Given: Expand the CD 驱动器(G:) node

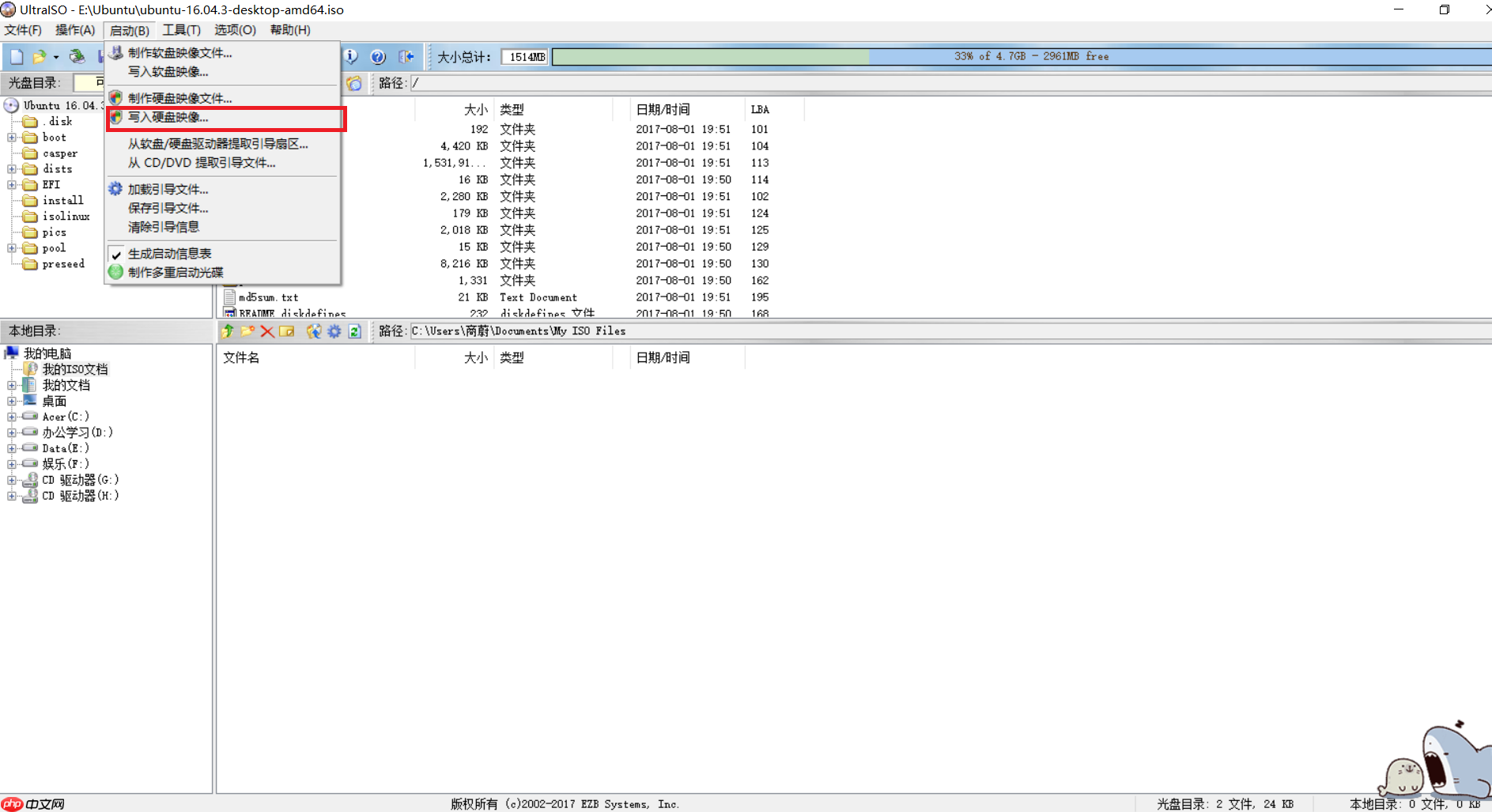Looking at the screenshot, I should (12, 480).
